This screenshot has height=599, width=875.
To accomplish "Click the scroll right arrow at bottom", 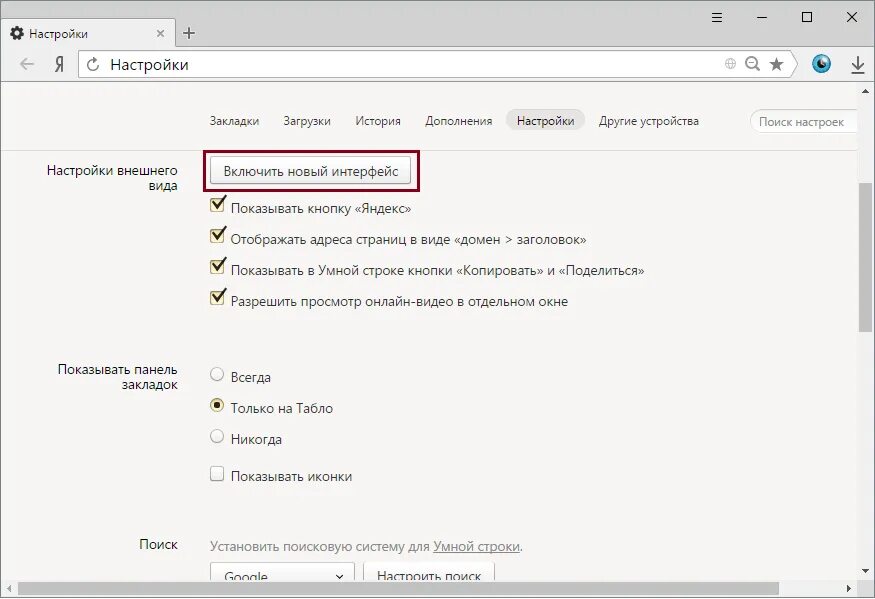I will click(x=848, y=588).
